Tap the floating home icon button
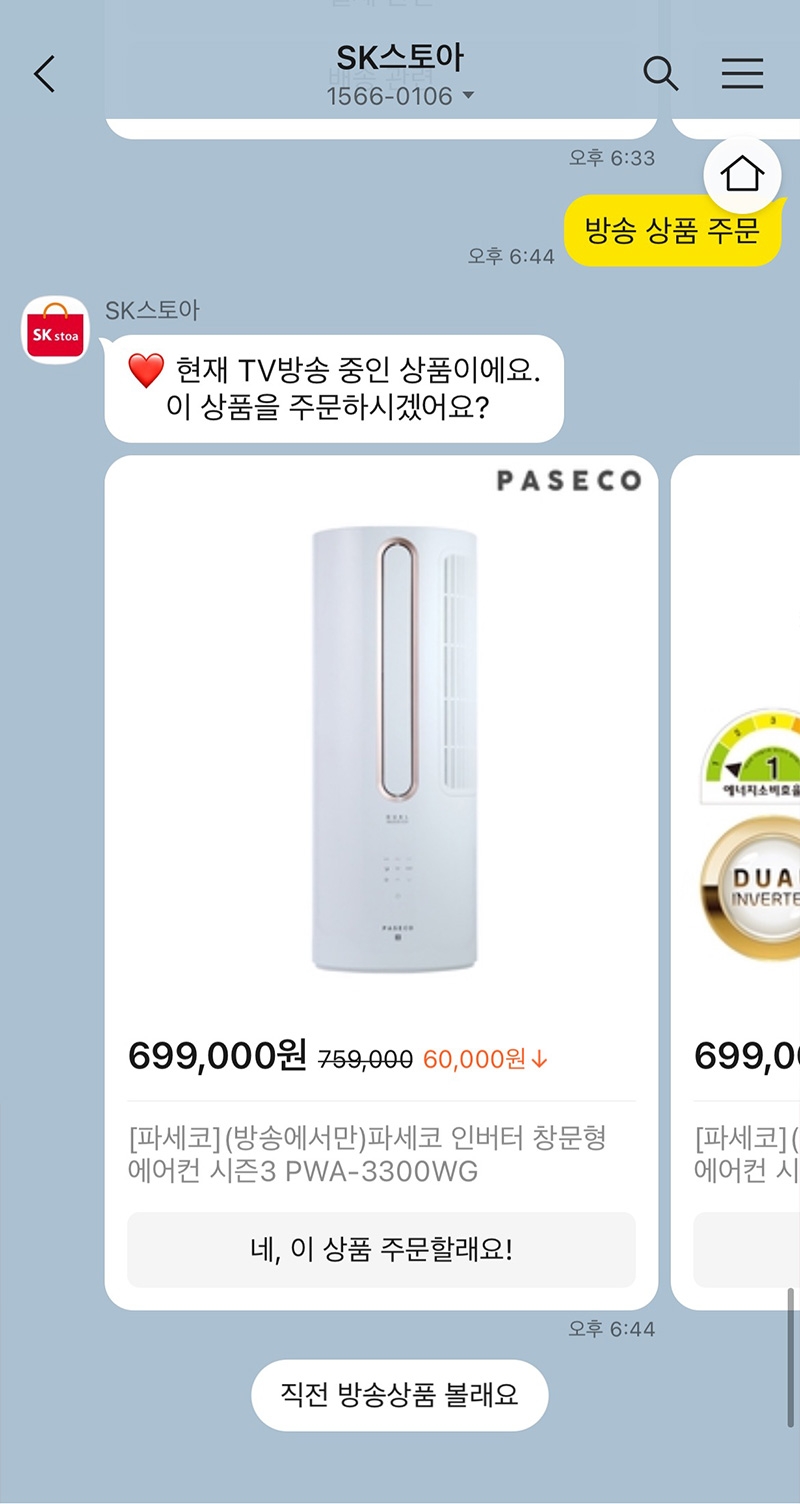Viewport: 800px width, 1504px height. tap(742, 175)
